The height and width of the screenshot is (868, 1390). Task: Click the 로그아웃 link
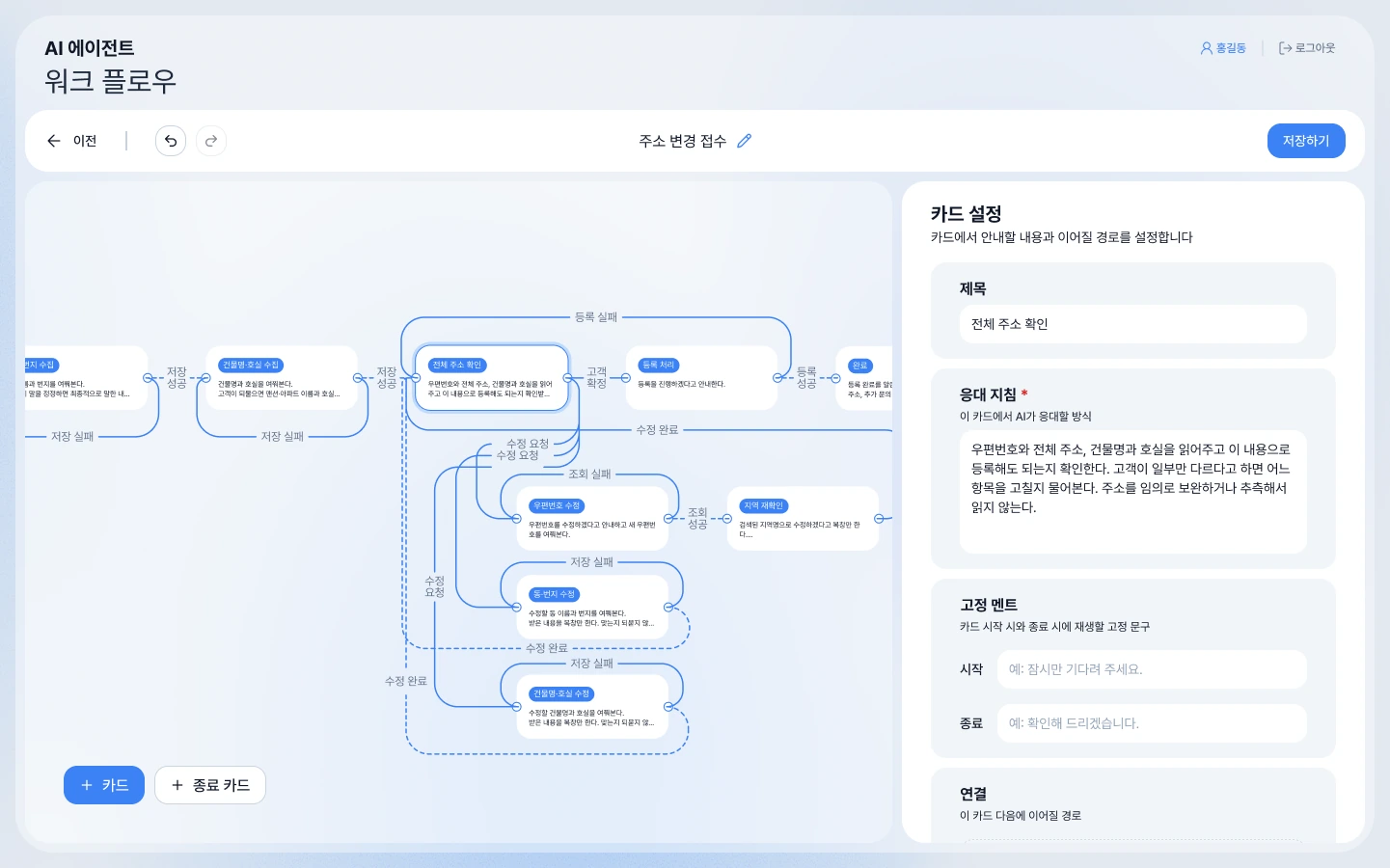[x=1307, y=48]
